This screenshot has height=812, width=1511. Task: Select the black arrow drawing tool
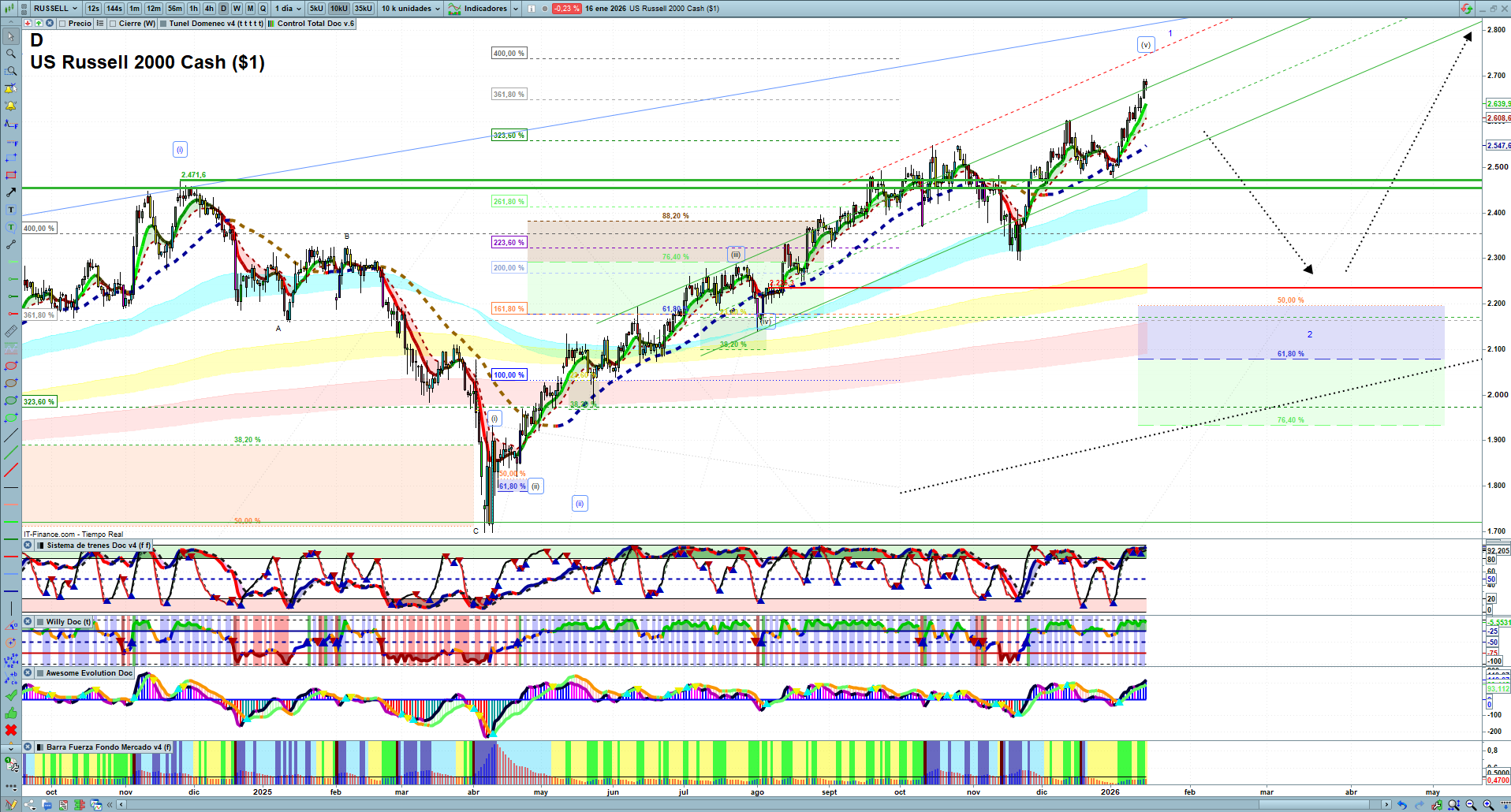coord(11,192)
